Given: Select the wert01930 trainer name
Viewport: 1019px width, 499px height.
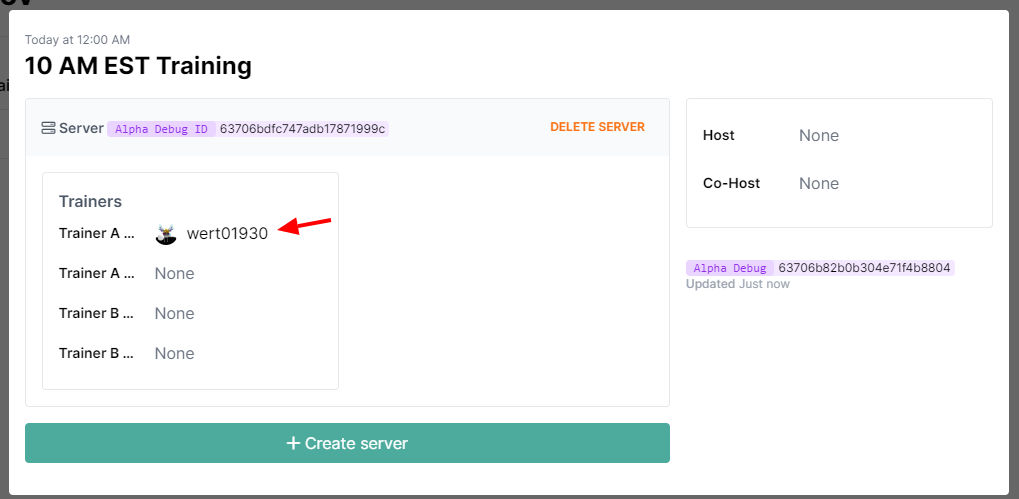Looking at the screenshot, I should tap(227, 234).
